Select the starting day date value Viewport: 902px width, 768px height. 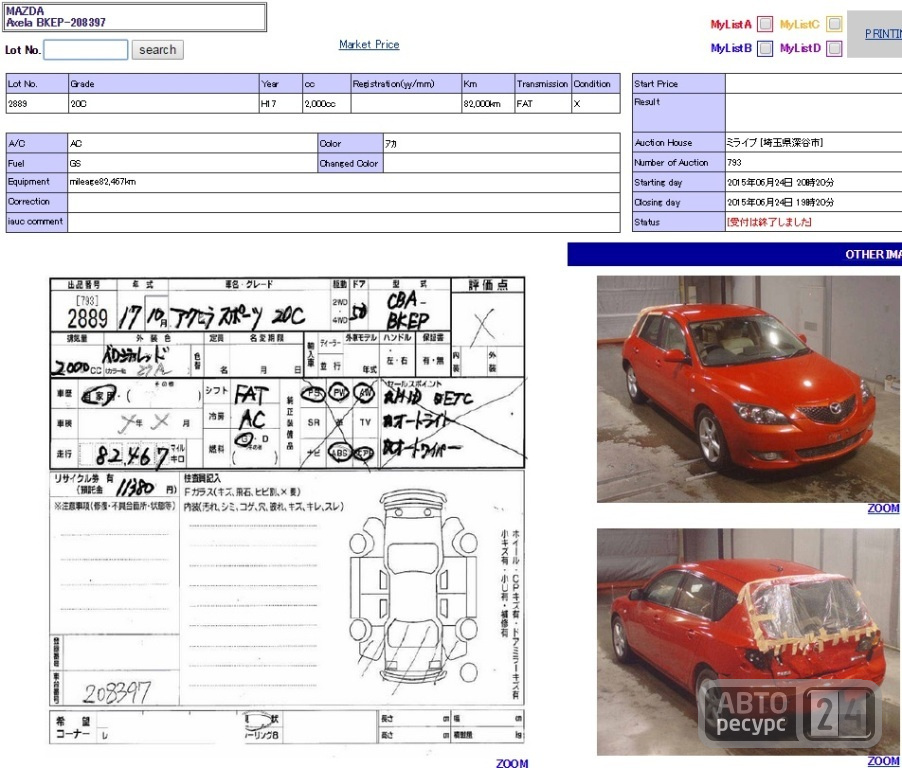coord(780,182)
